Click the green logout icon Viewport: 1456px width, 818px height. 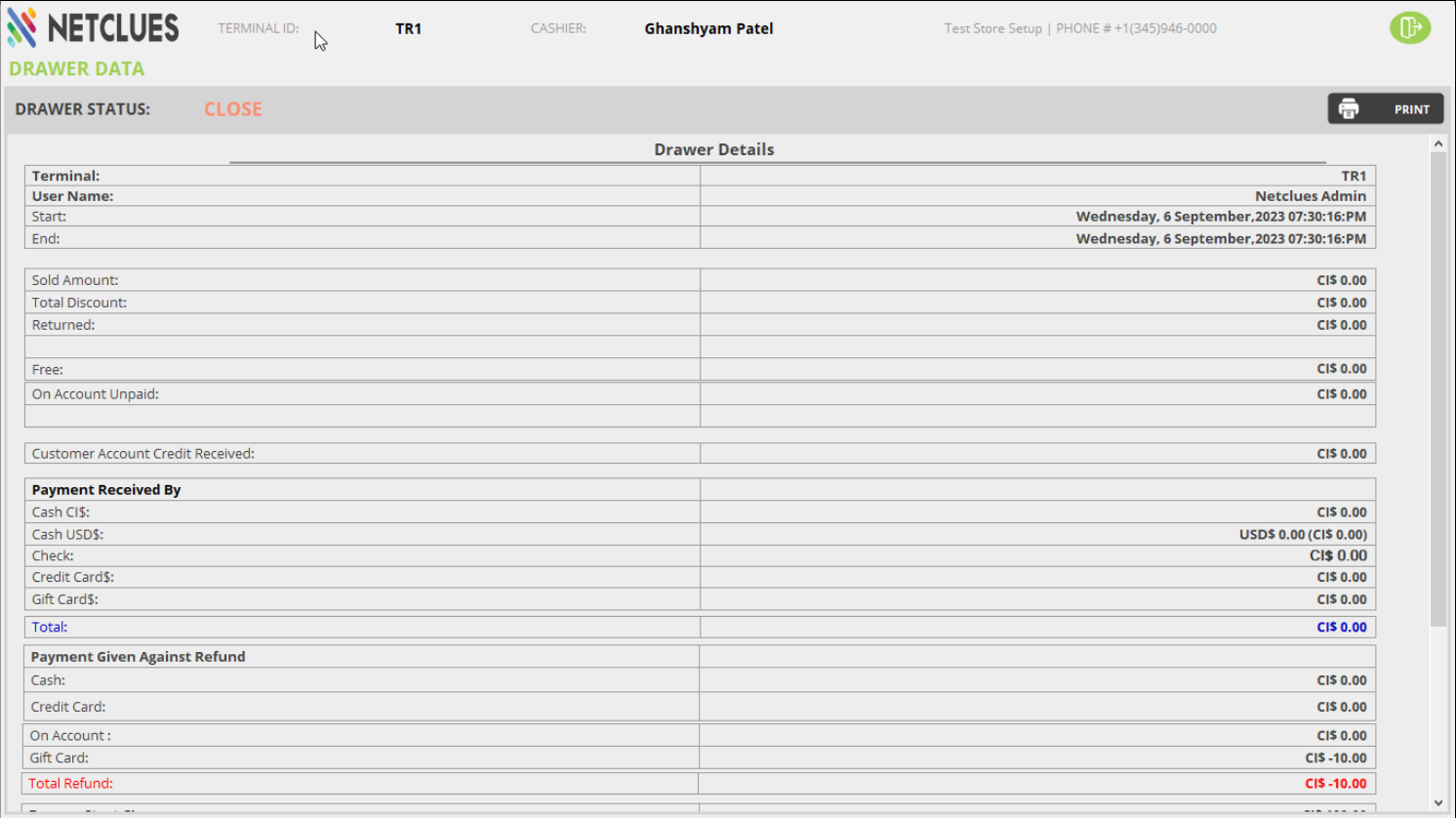(x=1409, y=27)
